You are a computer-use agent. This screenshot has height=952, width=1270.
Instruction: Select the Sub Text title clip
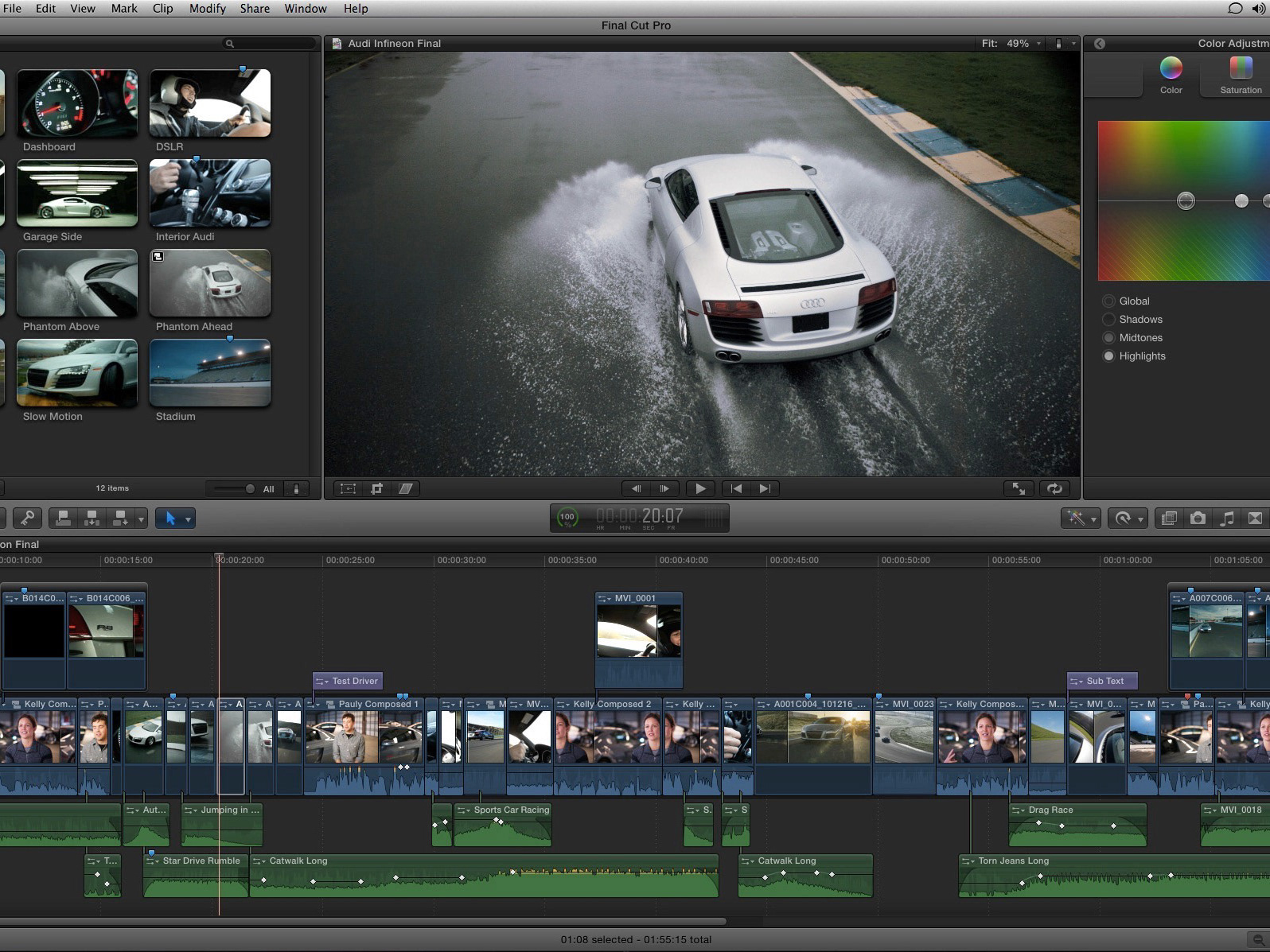point(1102,681)
